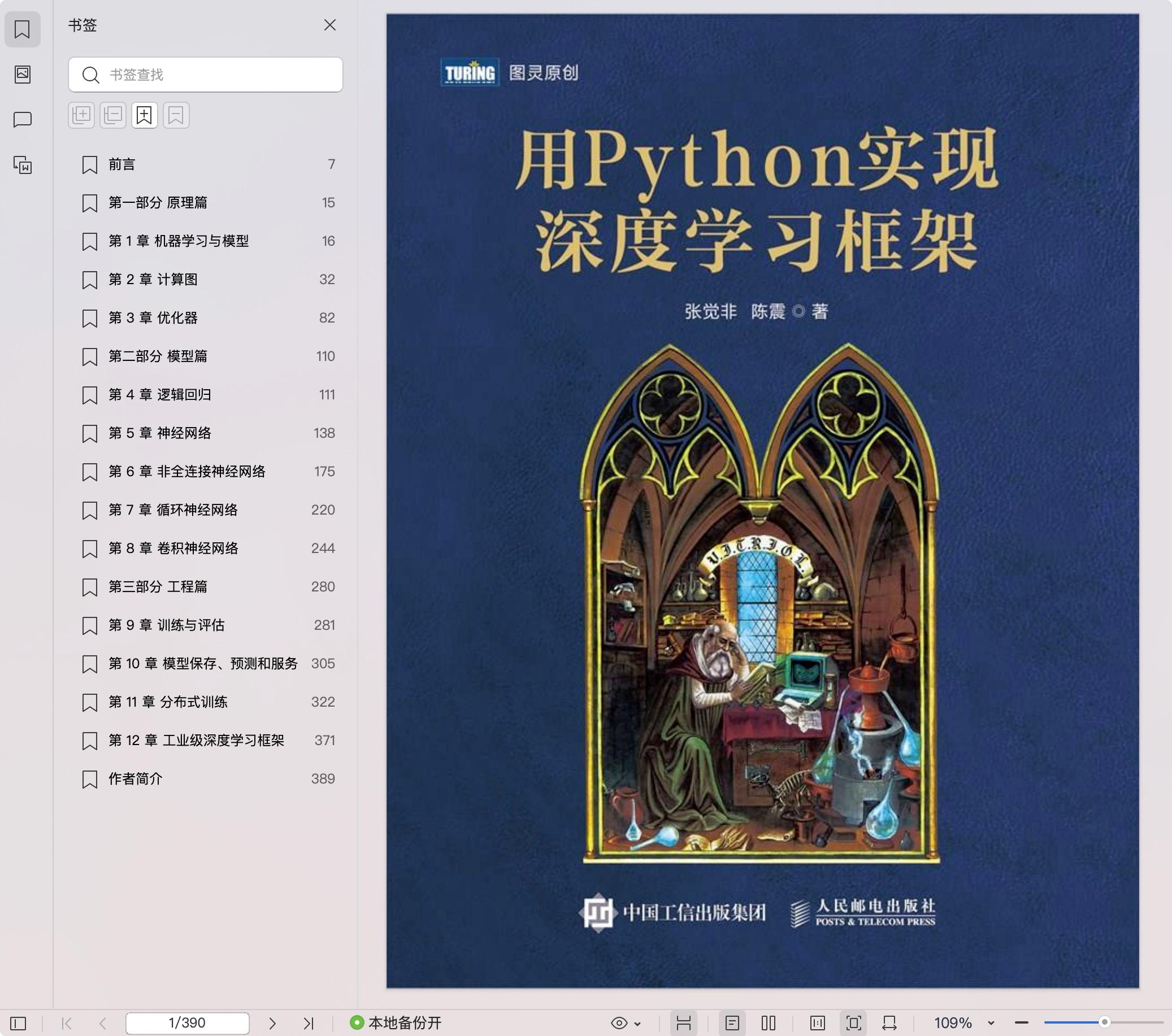Switch to two-page view
1172x1036 pixels.
(x=769, y=1024)
